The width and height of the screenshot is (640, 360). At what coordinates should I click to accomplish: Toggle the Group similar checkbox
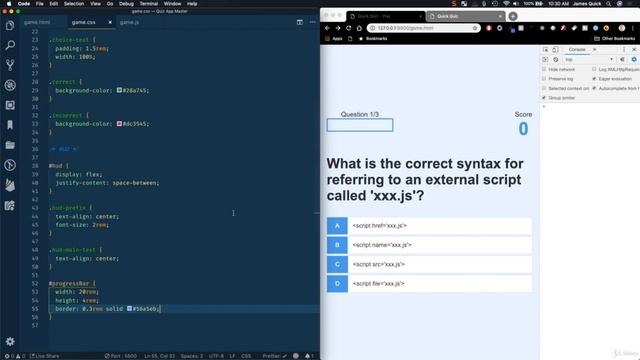tap(544, 98)
